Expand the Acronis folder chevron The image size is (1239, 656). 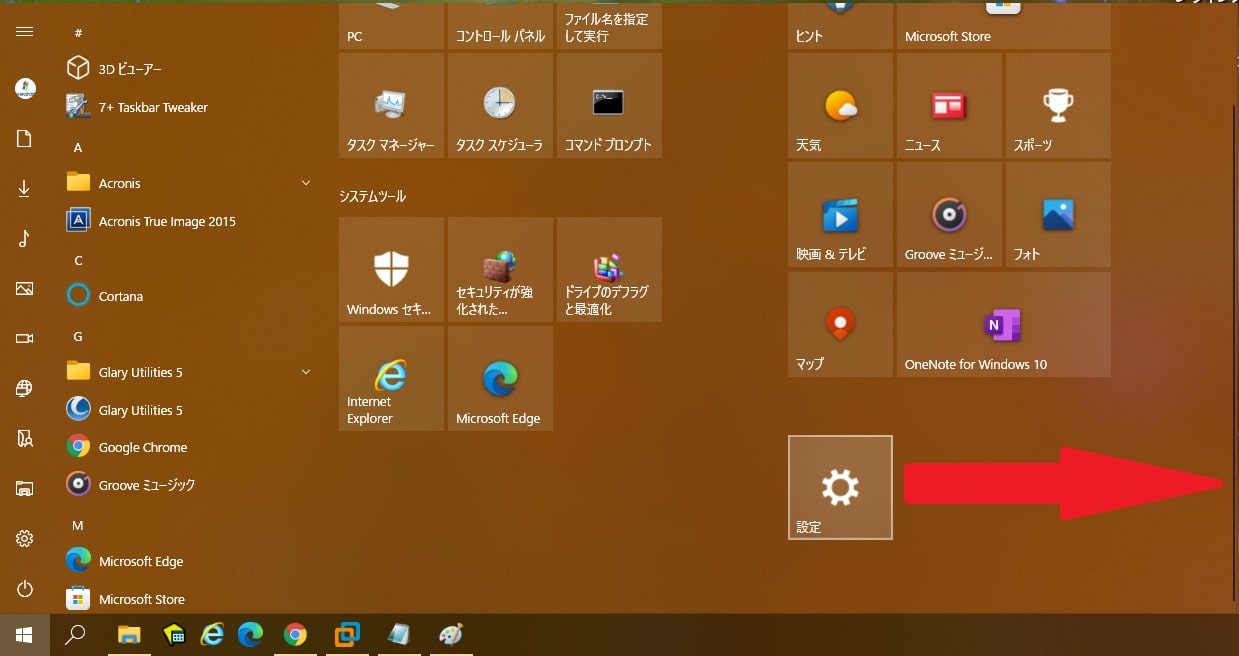306,183
